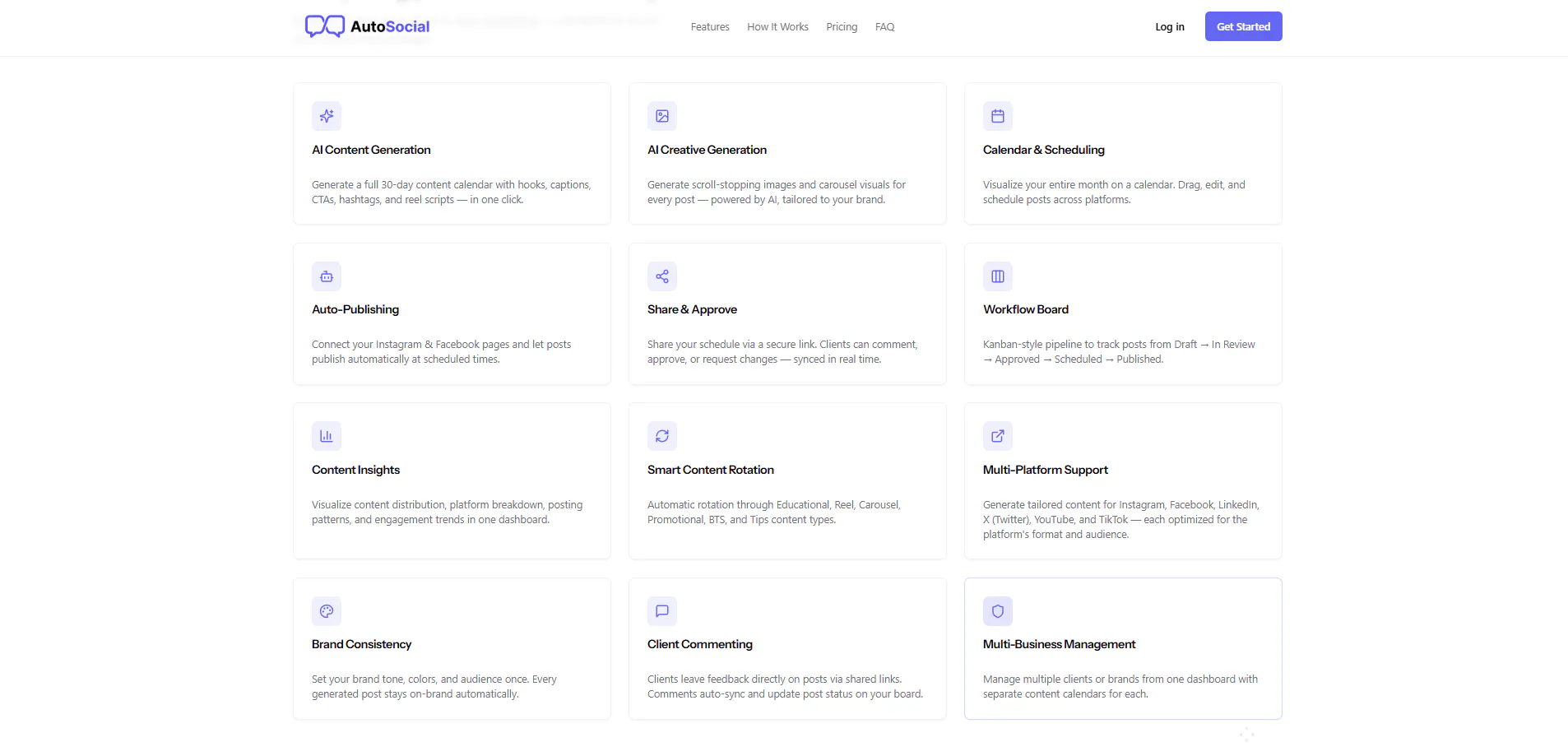Screen dimensions: 1568x756
Task: Click the 'Clients leave feedback directly' description
Action: [785, 687]
